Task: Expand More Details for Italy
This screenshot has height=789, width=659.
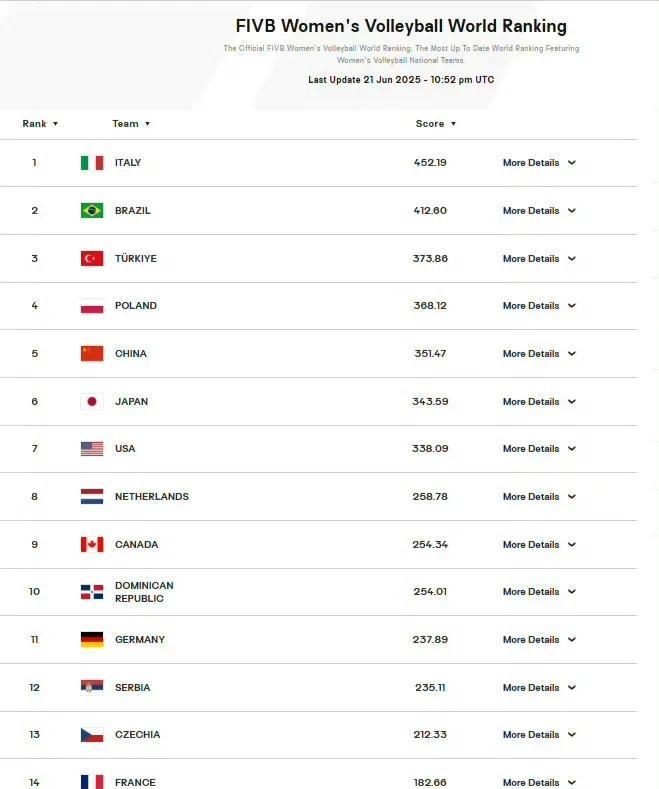Action: click(539, 163)
